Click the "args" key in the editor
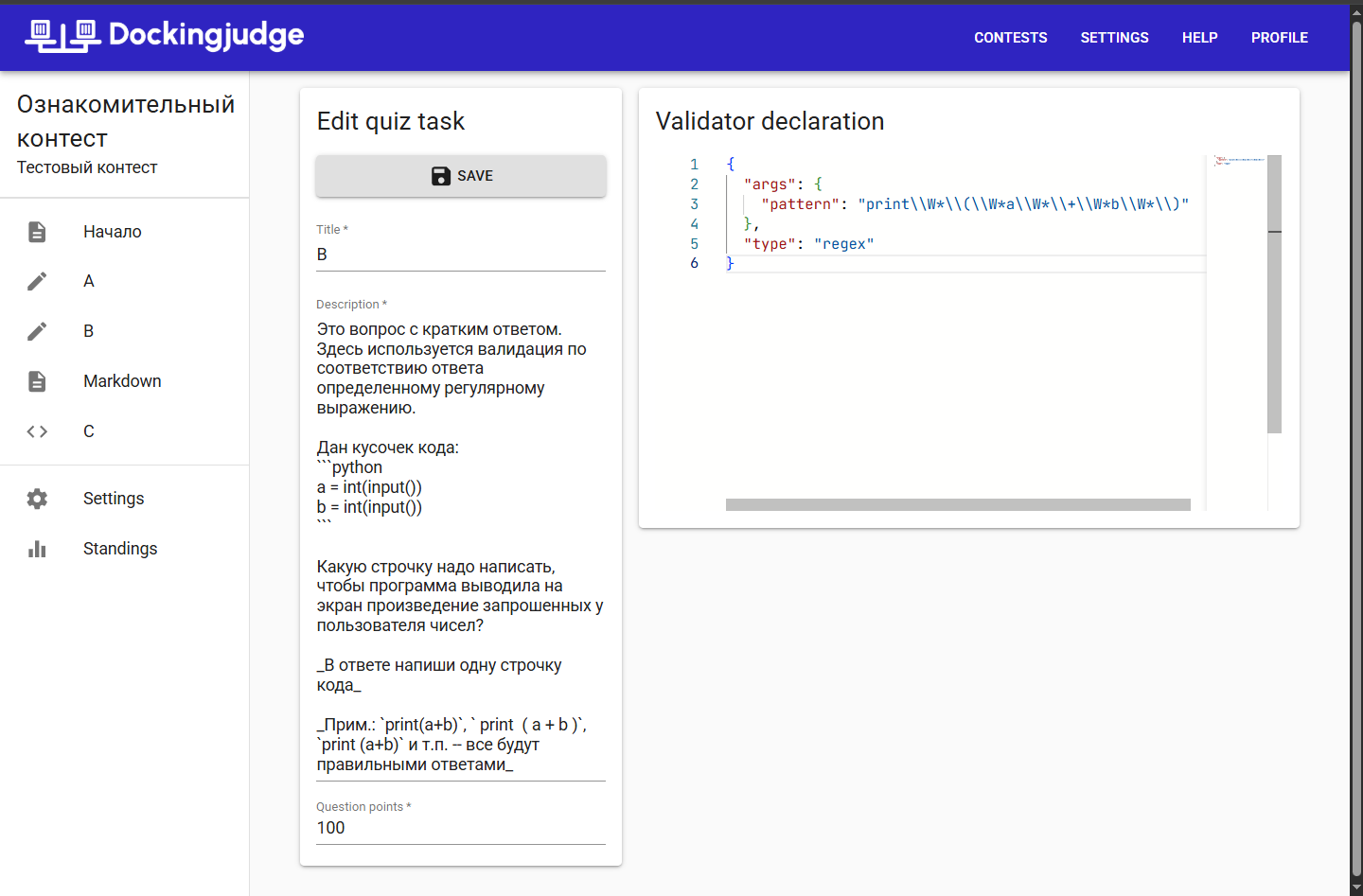Screen dimensions: 1363x896 [770, 184]
